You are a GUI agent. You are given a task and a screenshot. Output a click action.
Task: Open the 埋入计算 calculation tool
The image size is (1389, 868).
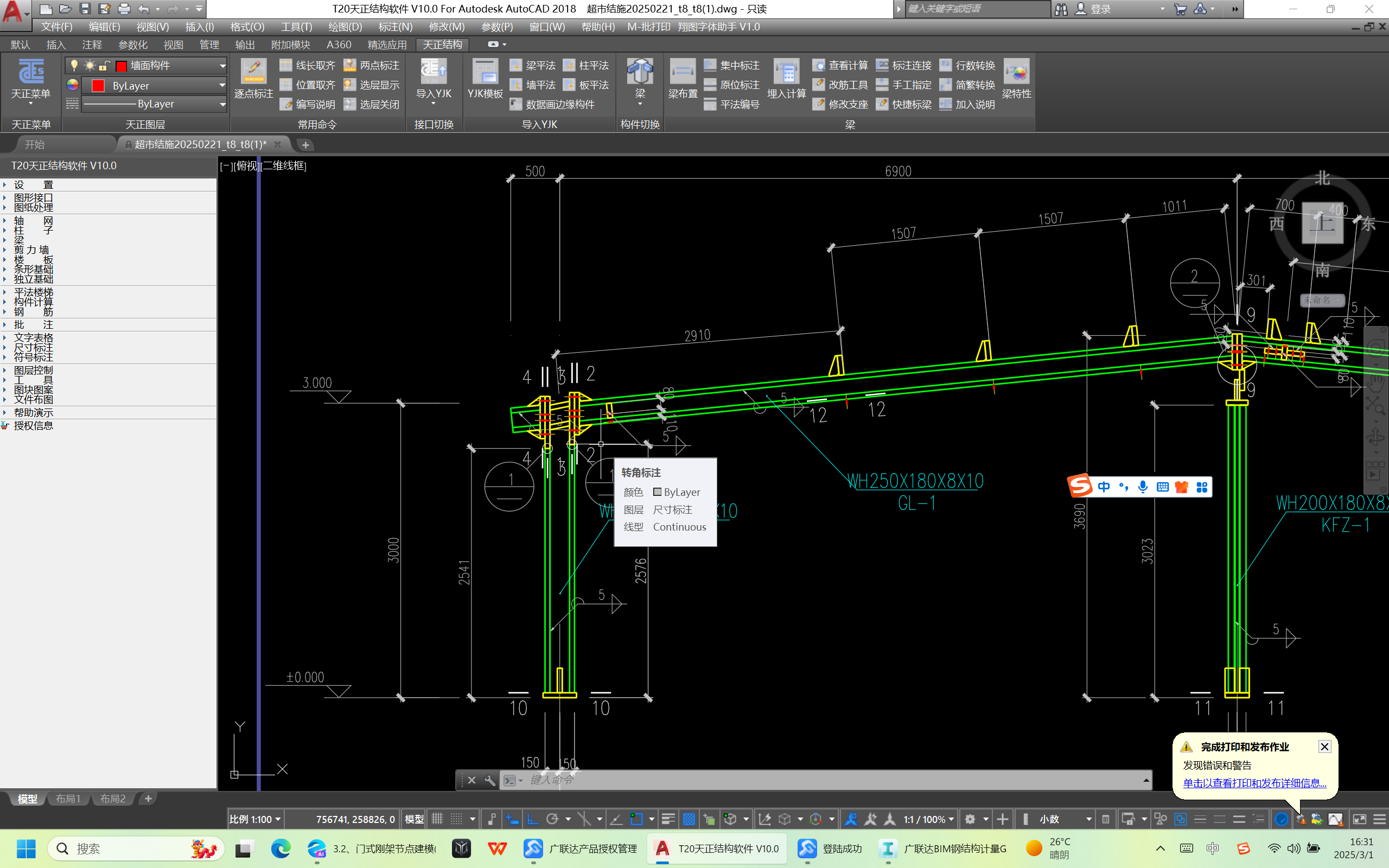click(786, 79)
